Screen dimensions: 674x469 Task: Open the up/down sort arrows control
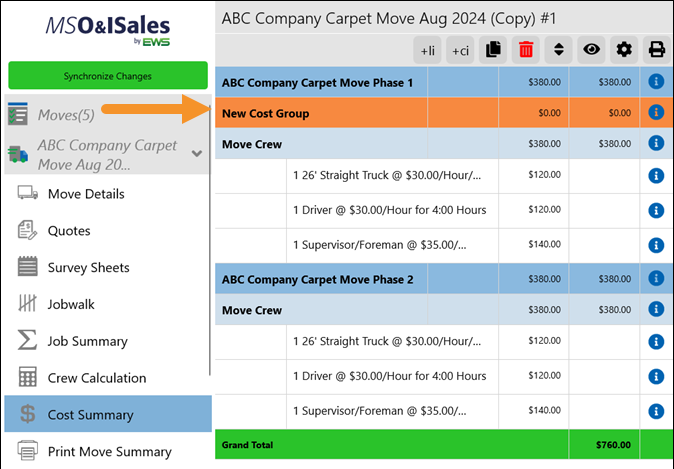pyautogui.click(x=558, y=49)
